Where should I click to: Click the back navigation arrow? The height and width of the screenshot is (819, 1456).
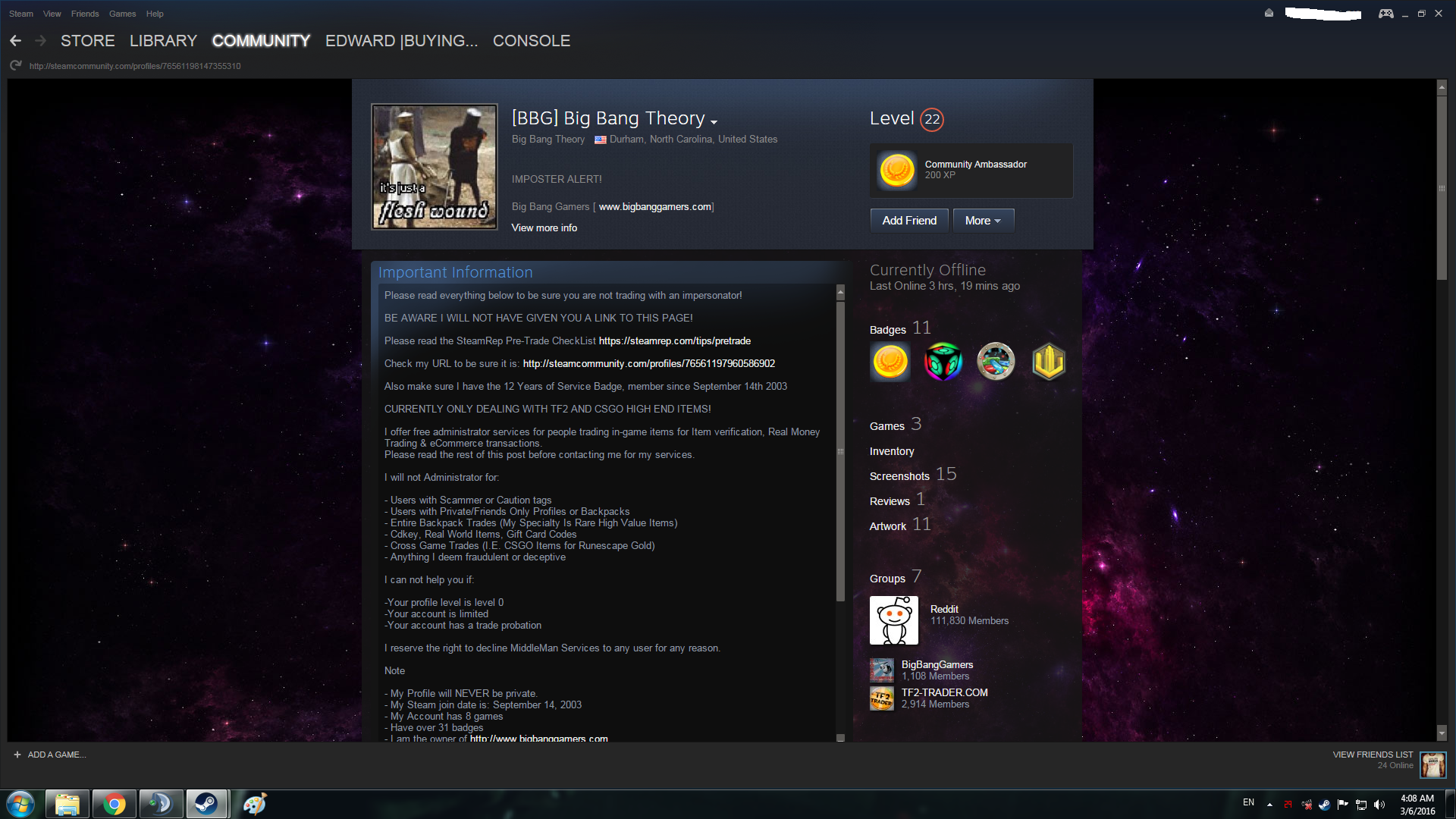15,41
